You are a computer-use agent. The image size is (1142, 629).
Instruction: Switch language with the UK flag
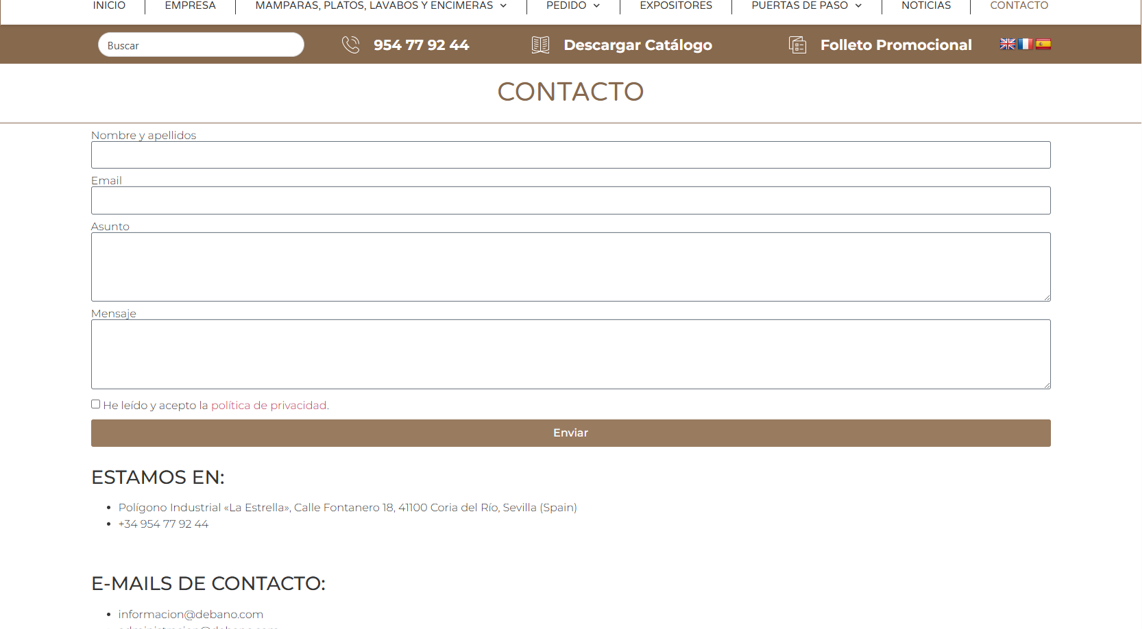[1008, 44]
